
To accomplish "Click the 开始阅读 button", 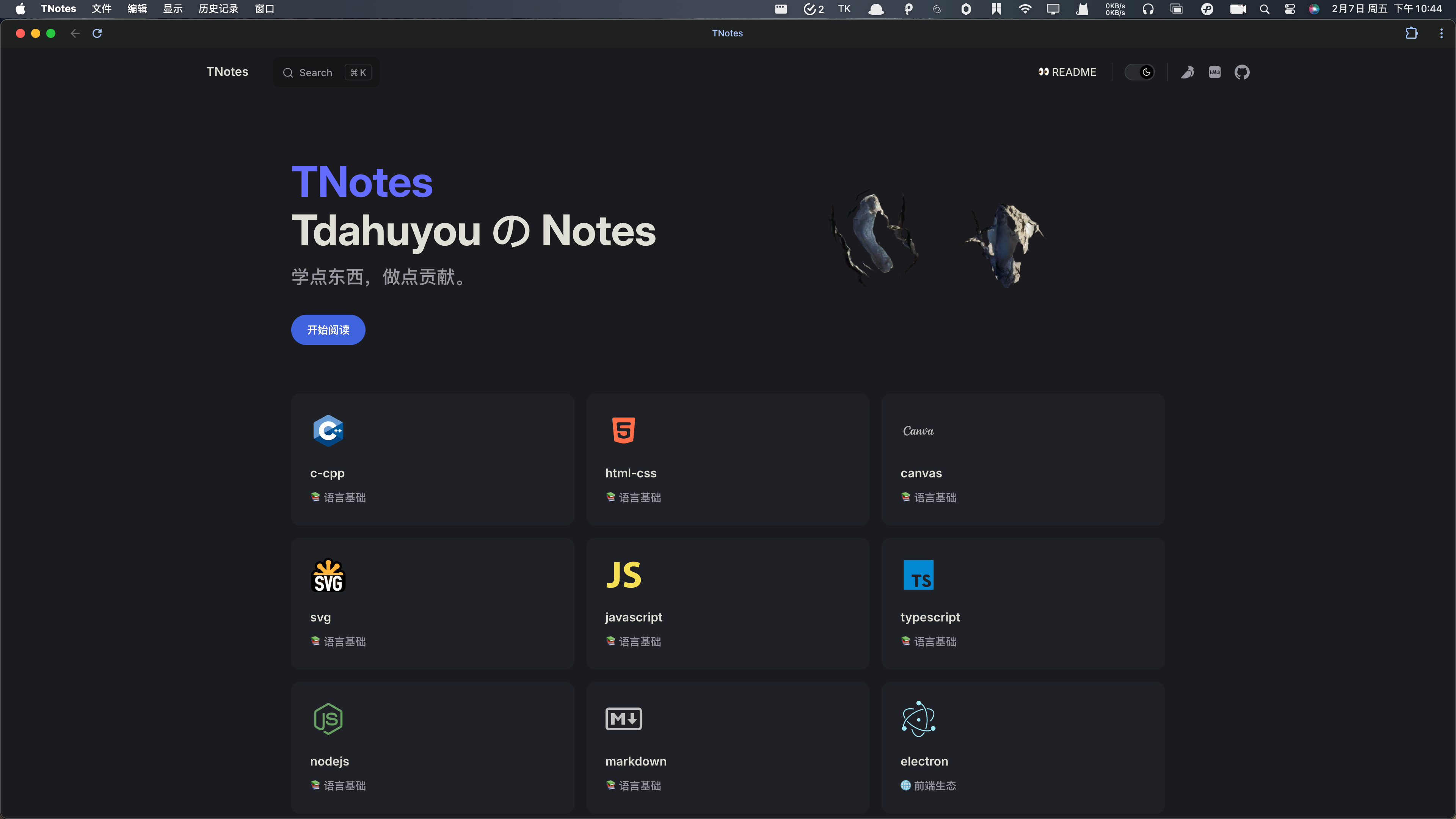I will (x=328, y=329).
